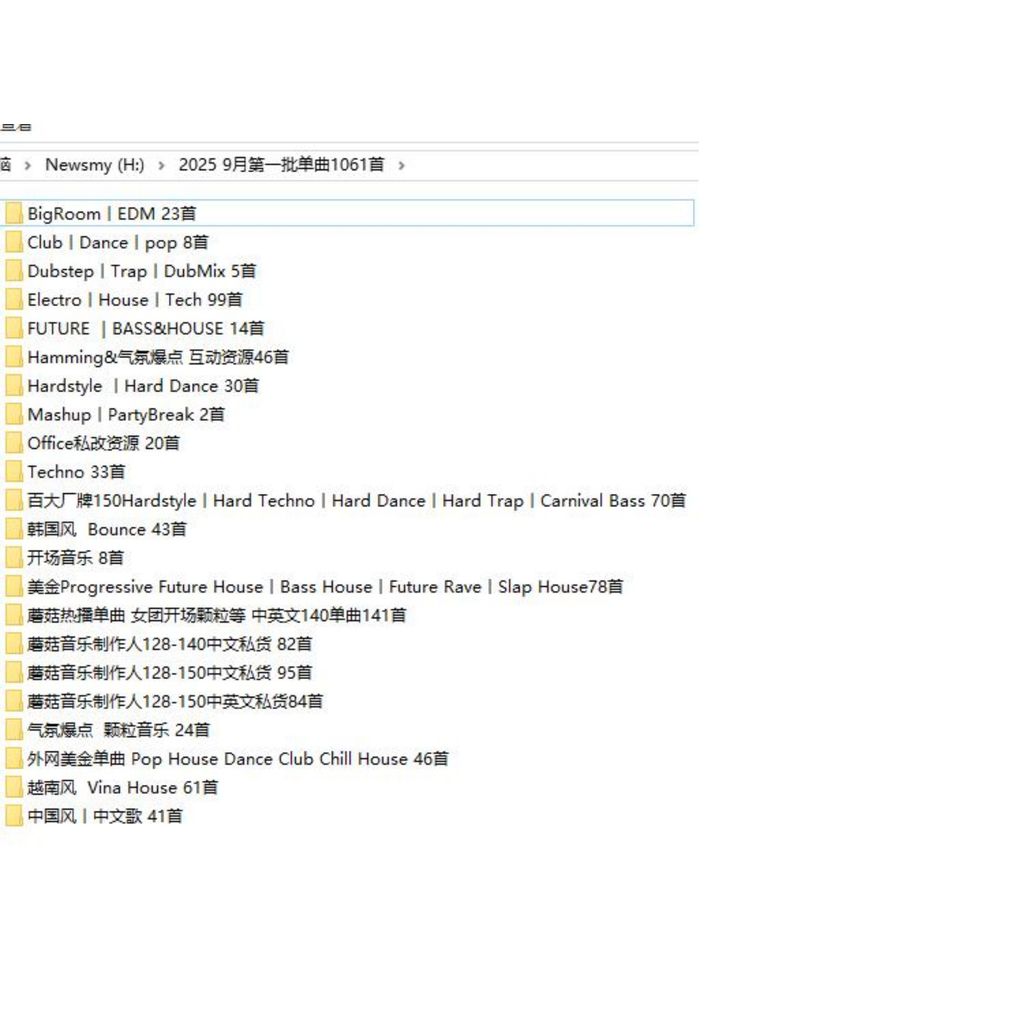The height and width of the screenshot is (1024, 1024).
Task: Click the 越南风 Vina House 61首 folder icon
Action: click(14, 788)
